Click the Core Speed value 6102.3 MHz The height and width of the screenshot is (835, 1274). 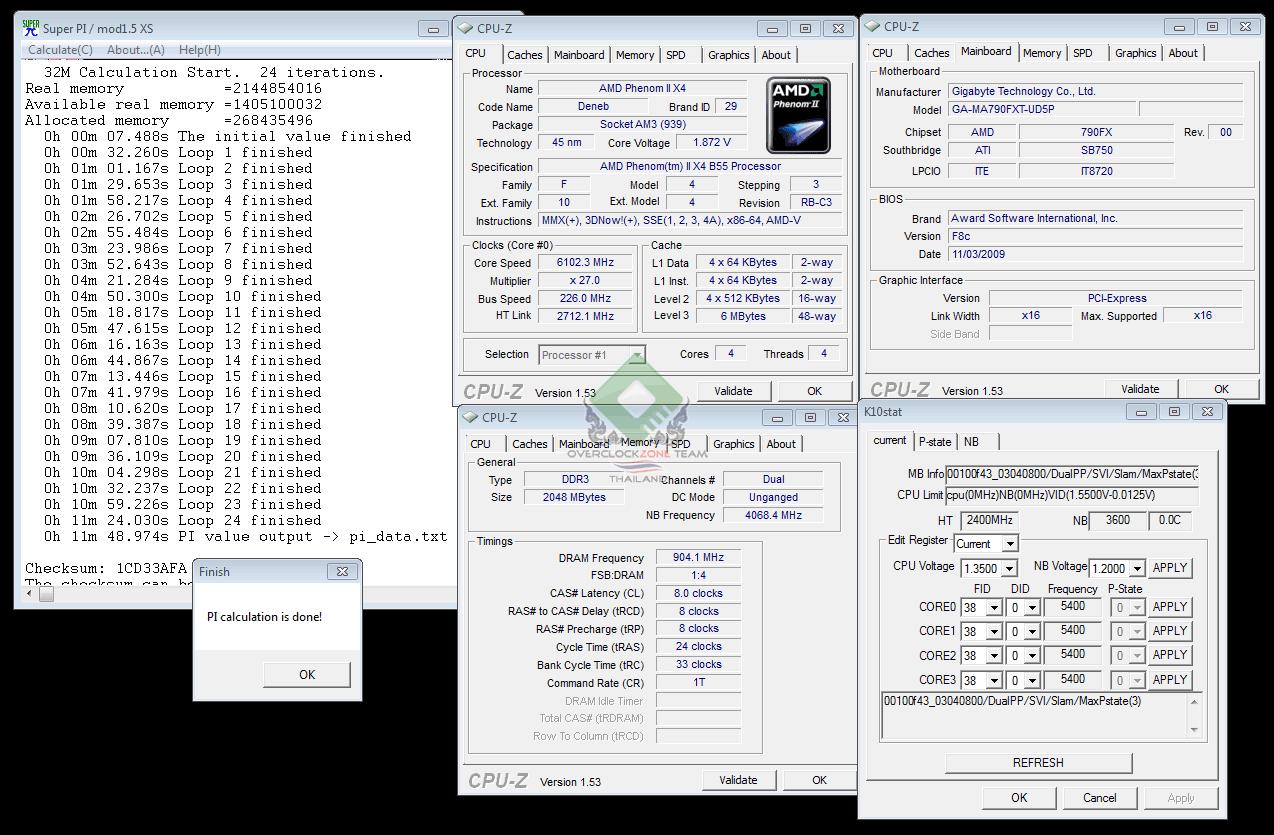(585, 262)
